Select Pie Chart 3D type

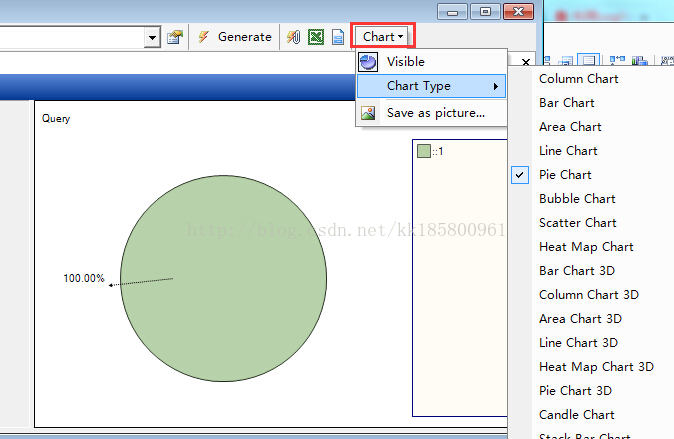(576, 391)
